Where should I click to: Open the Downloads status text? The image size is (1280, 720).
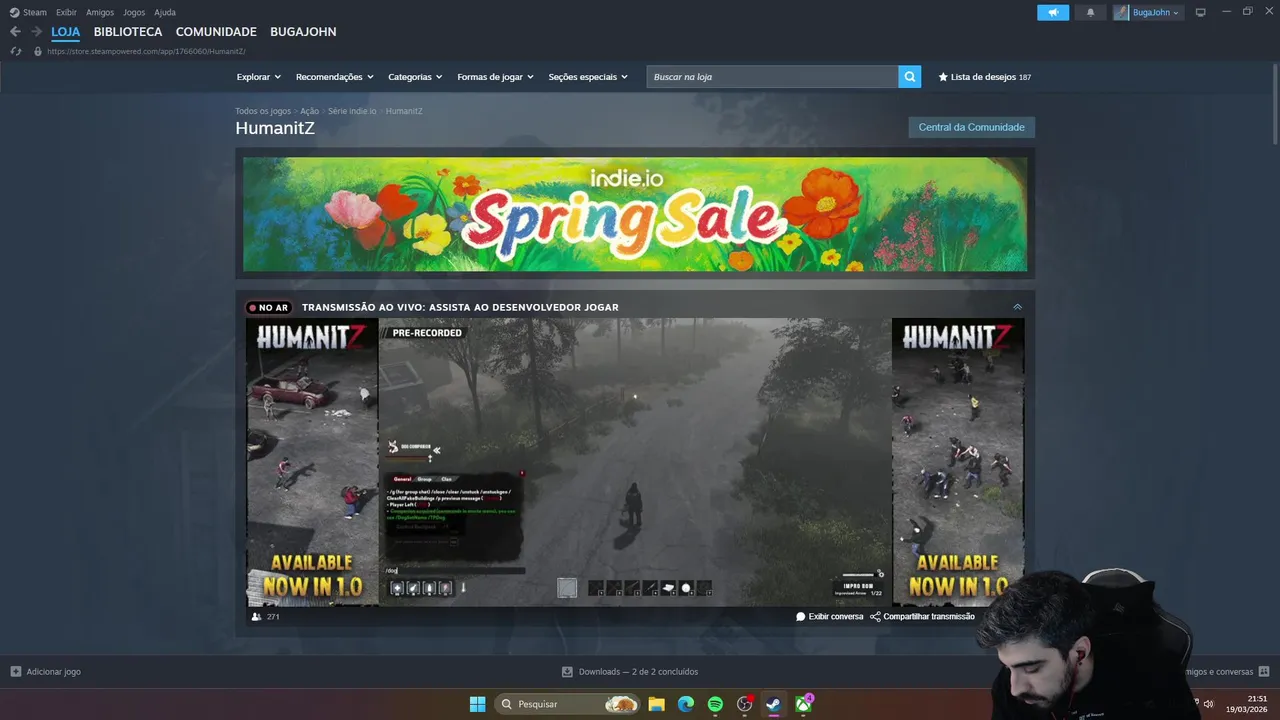coord(638,672)
